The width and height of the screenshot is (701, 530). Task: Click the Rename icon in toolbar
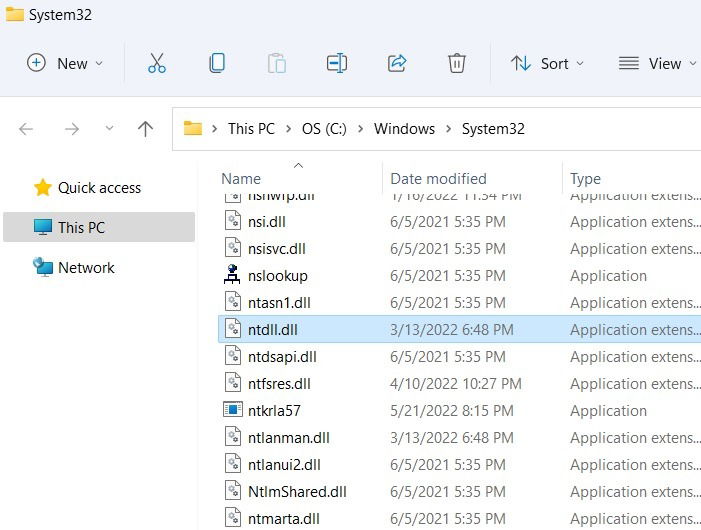337,63
